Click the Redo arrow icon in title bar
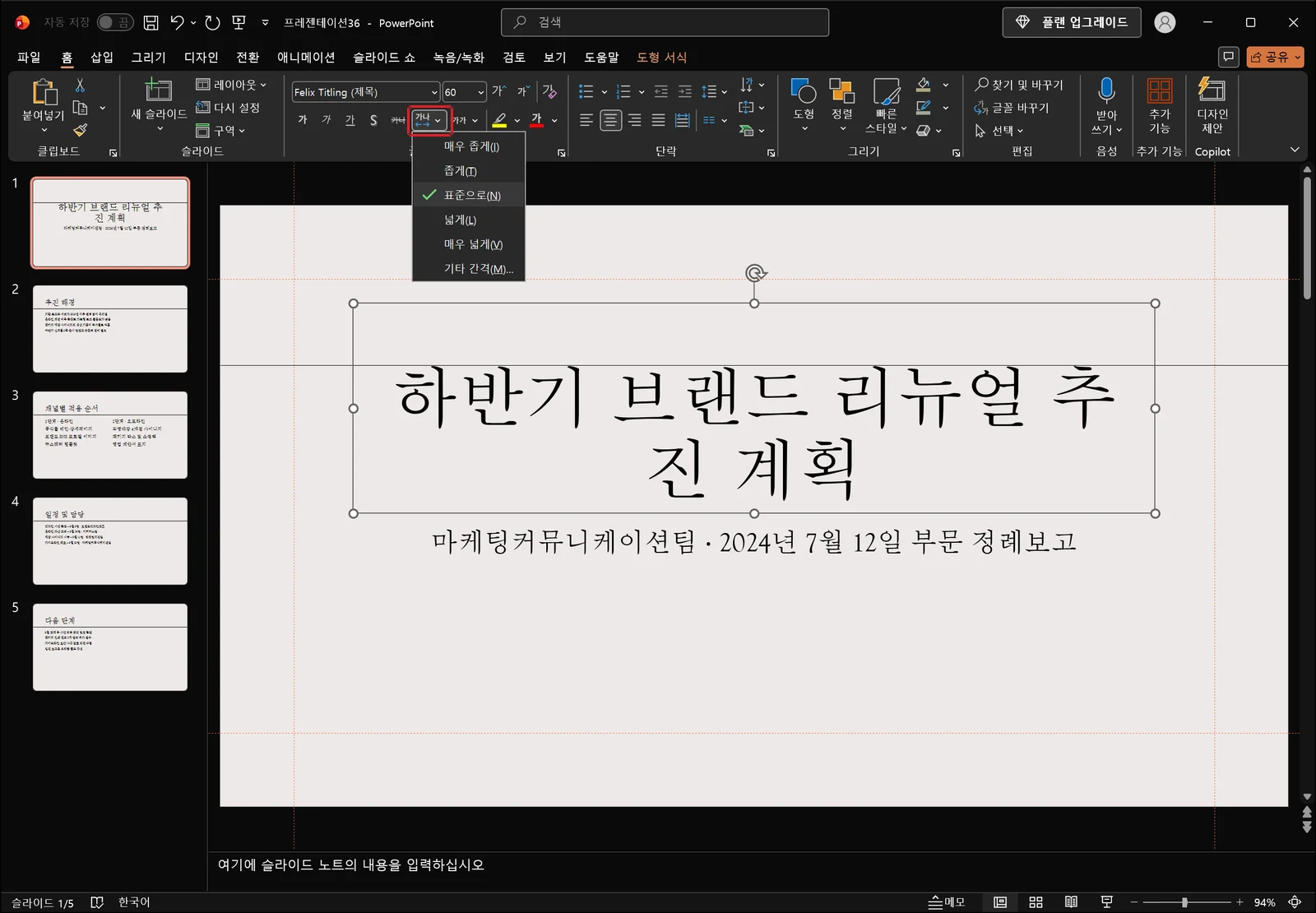This screenshot has width=1316, height=913. pyautogui.click(x=212, y=22)
